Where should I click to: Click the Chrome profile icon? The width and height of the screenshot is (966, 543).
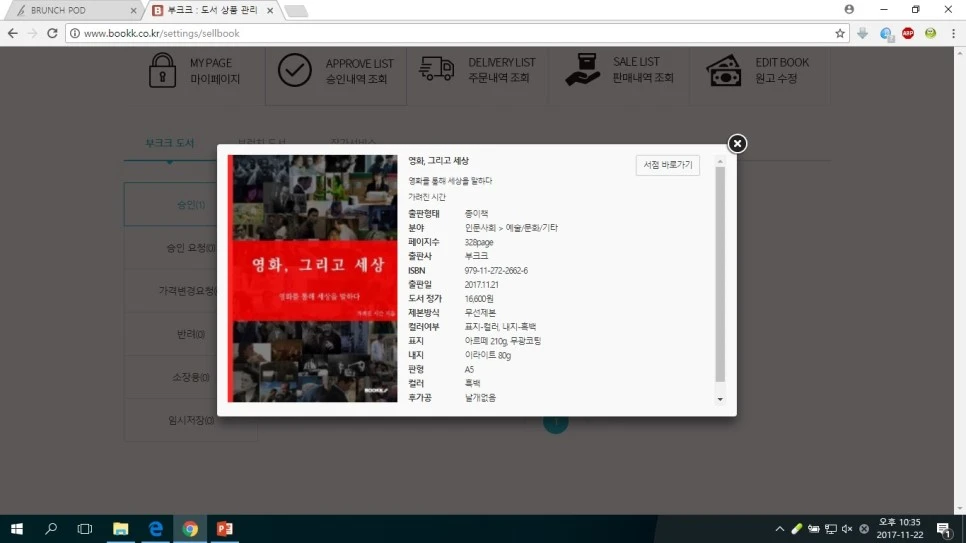pyautogui.click(x=849, y=9)
